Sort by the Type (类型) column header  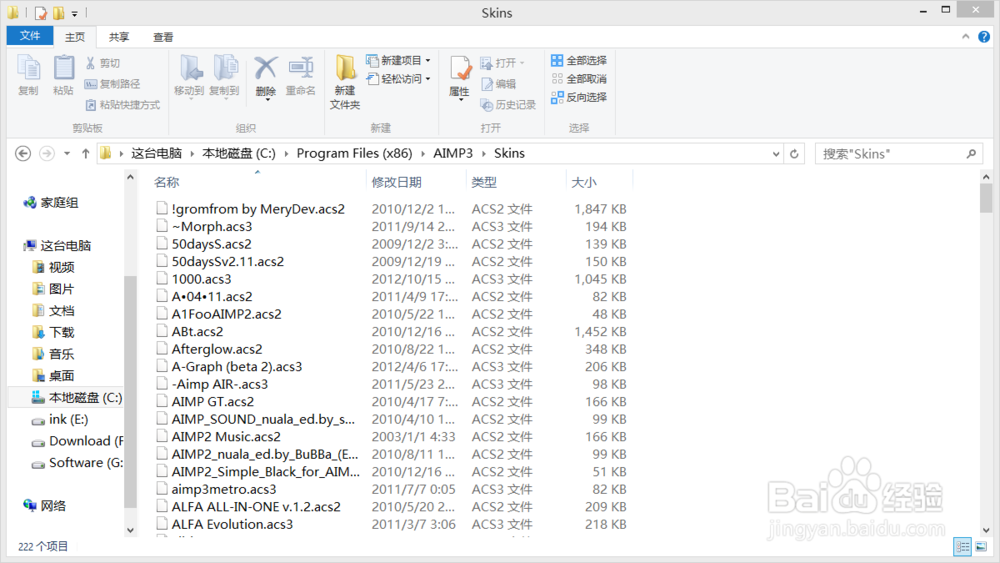click(484, 182)
